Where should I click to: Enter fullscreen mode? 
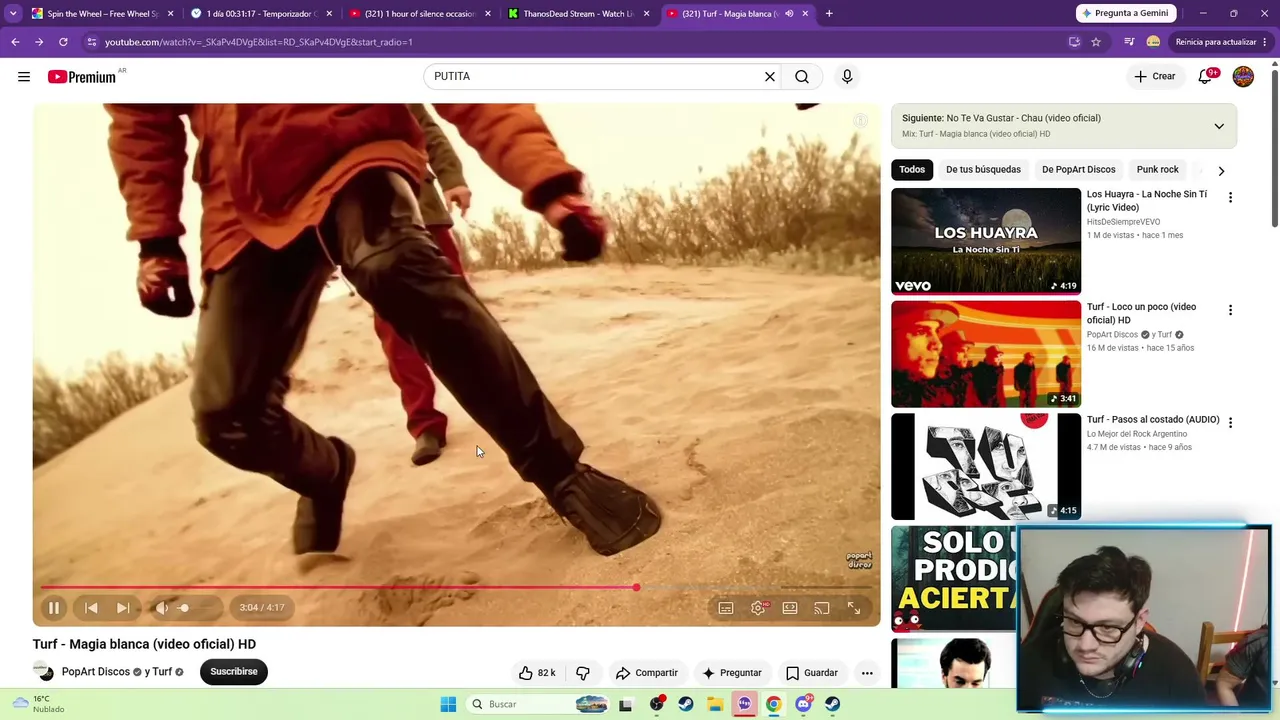(854, 608)
